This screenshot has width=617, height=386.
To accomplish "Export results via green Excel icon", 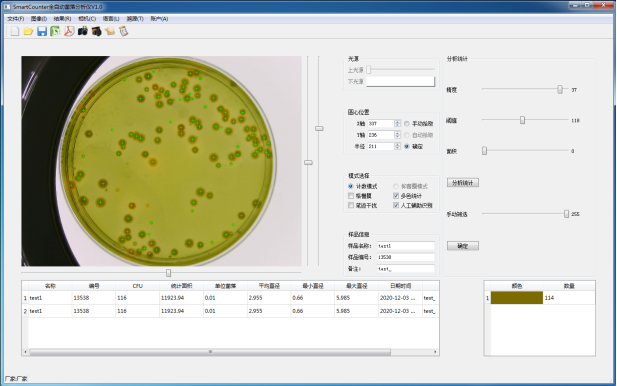I will point(55,31).
